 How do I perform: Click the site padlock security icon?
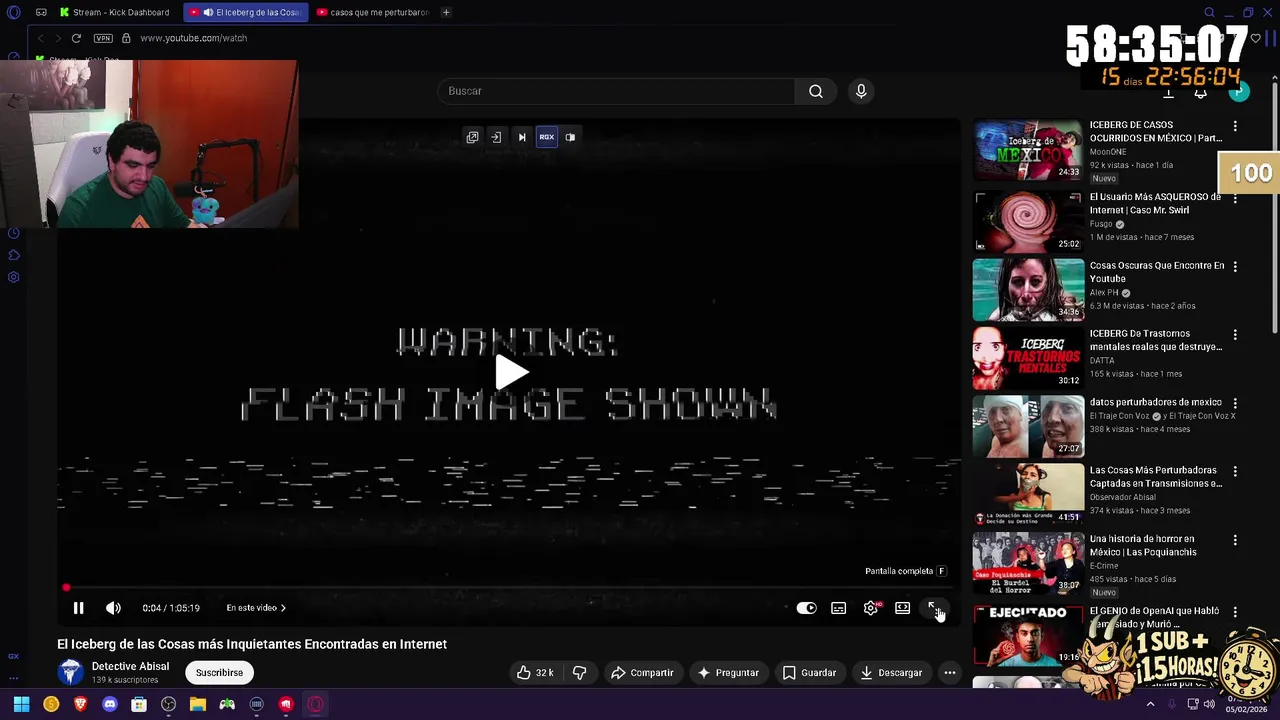tap(126, 38)
